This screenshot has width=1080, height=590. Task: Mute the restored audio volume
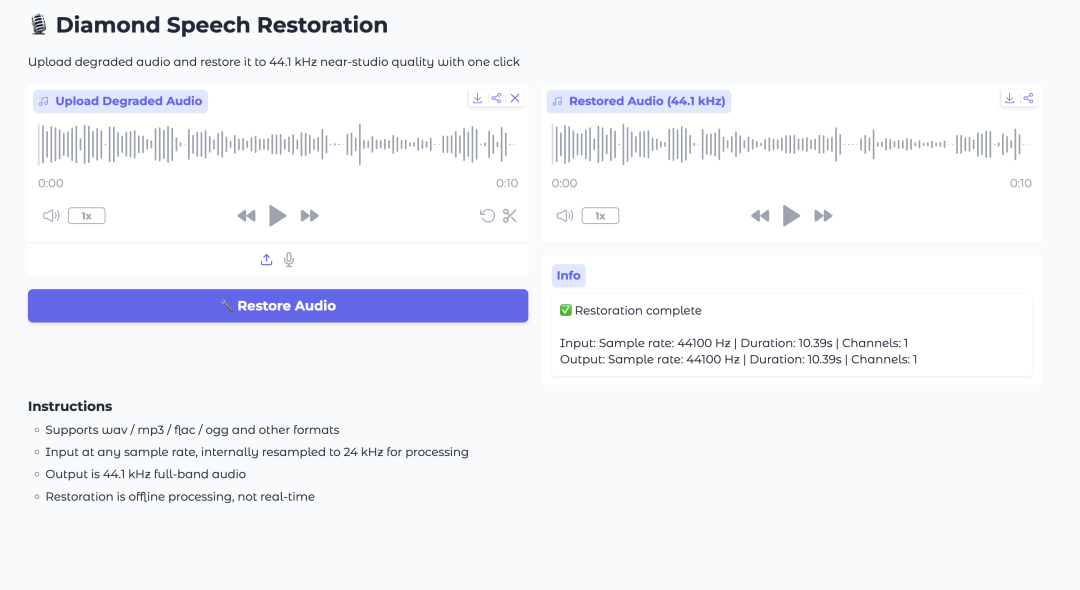point(565,216)
